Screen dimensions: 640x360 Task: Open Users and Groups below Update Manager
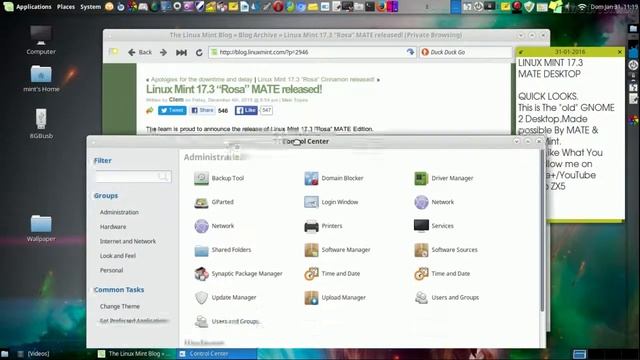tap(227, 322)
